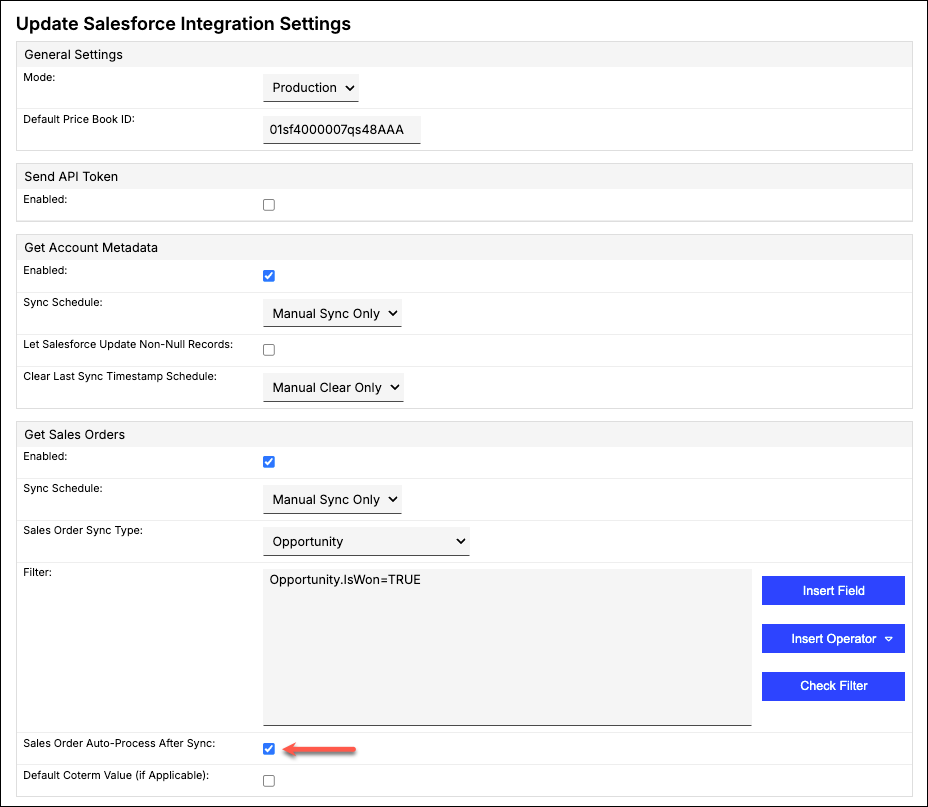Toggle Sales Order Auto-Process After Sync checkbox
Viewport: 928px width, 807px height.
(x=269, y=748)
